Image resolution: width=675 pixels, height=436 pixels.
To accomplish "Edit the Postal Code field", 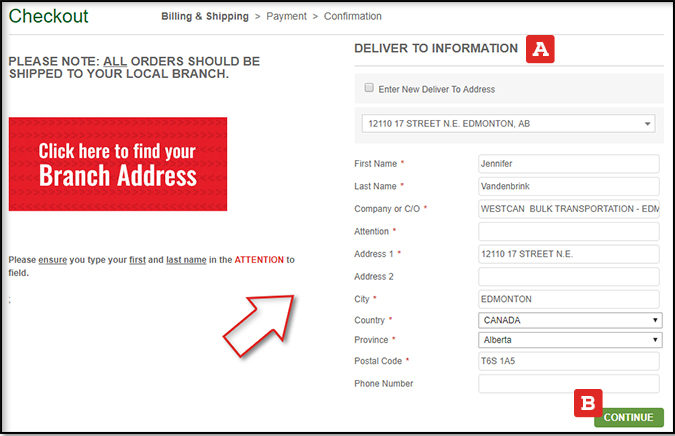I will click(x=569, y=361).
